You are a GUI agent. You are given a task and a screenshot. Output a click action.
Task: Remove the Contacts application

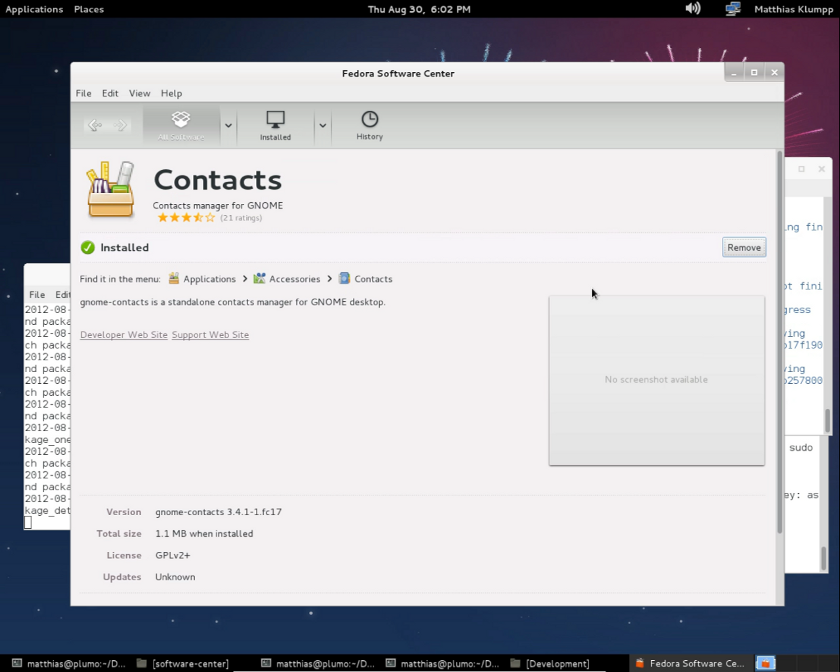744,248
